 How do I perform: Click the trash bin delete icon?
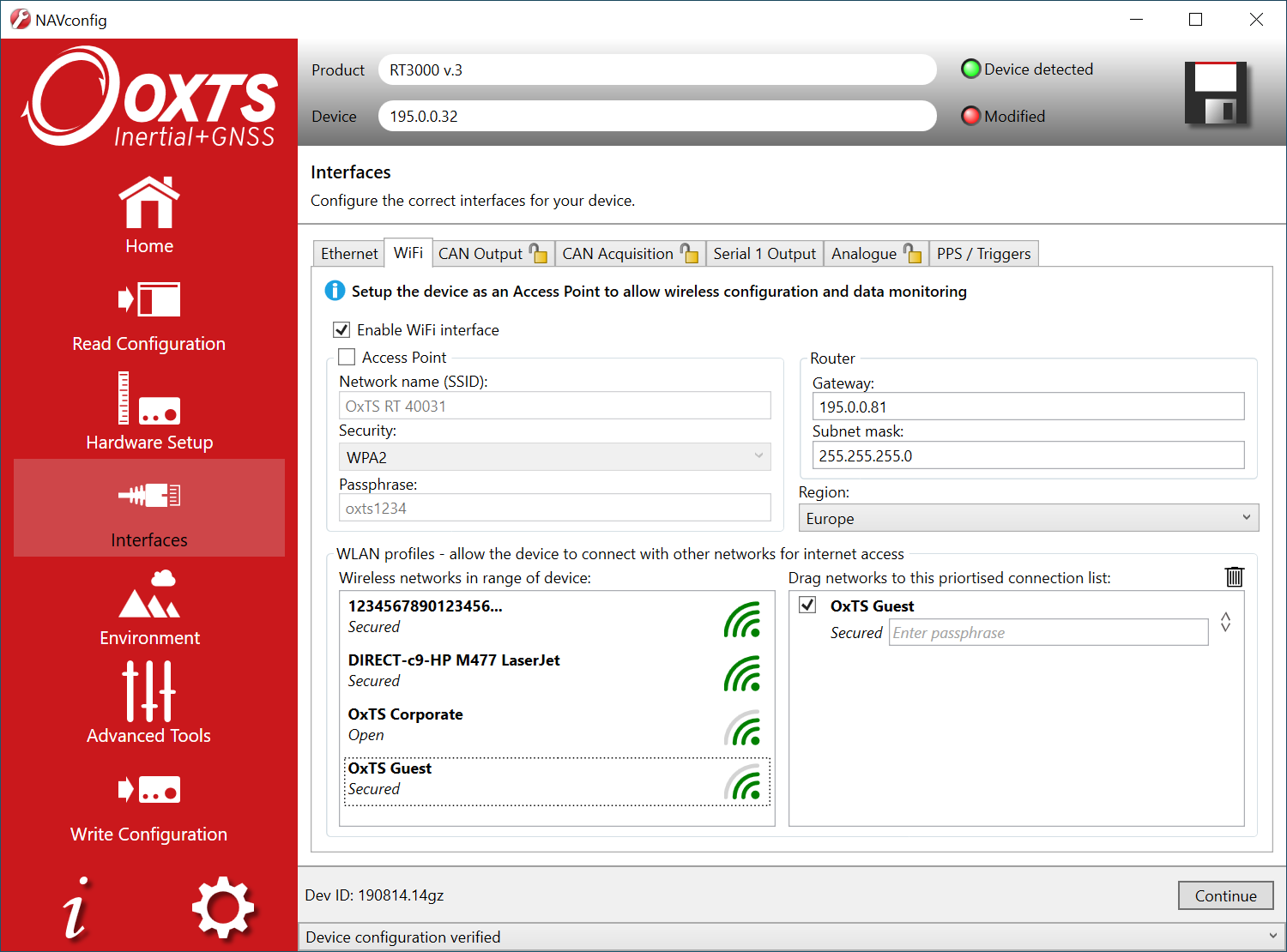tap(1234, 576)
